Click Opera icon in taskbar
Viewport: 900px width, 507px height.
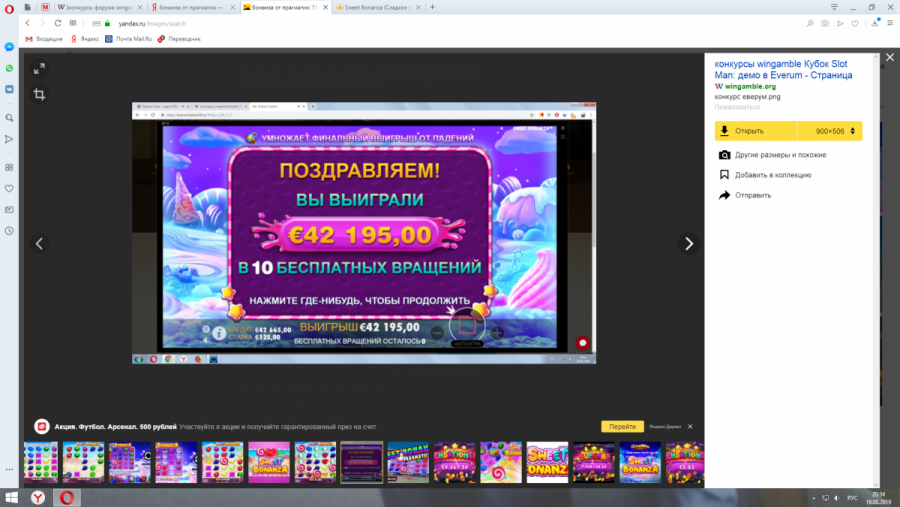pyautogui.click(x=67, y=497)
